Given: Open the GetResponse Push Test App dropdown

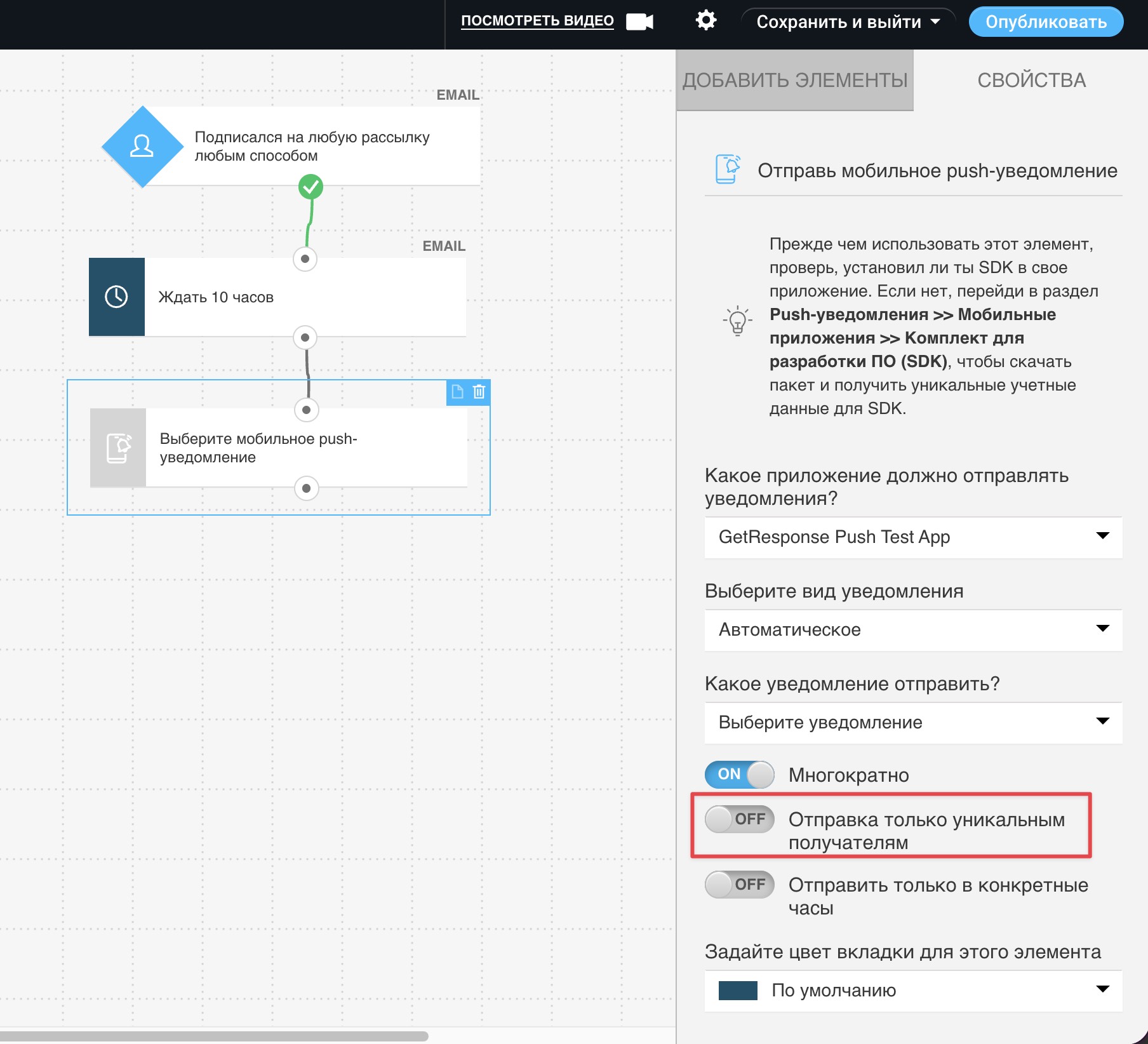Looking at the screenshot, I should [x=913, y=537].
